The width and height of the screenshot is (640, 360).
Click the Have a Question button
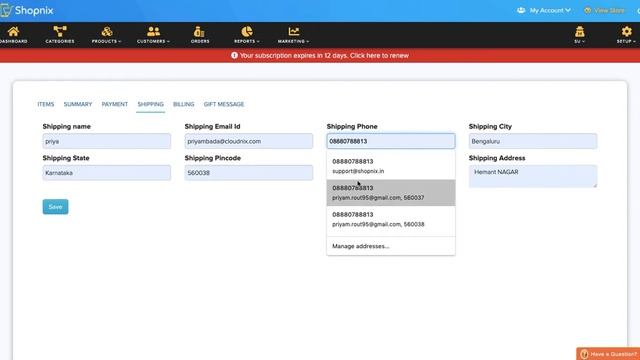[608, 354]
